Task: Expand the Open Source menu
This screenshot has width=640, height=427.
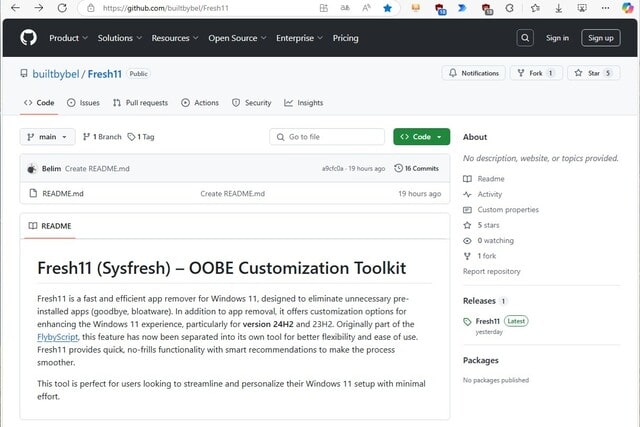Action: [x=237, y=38]
